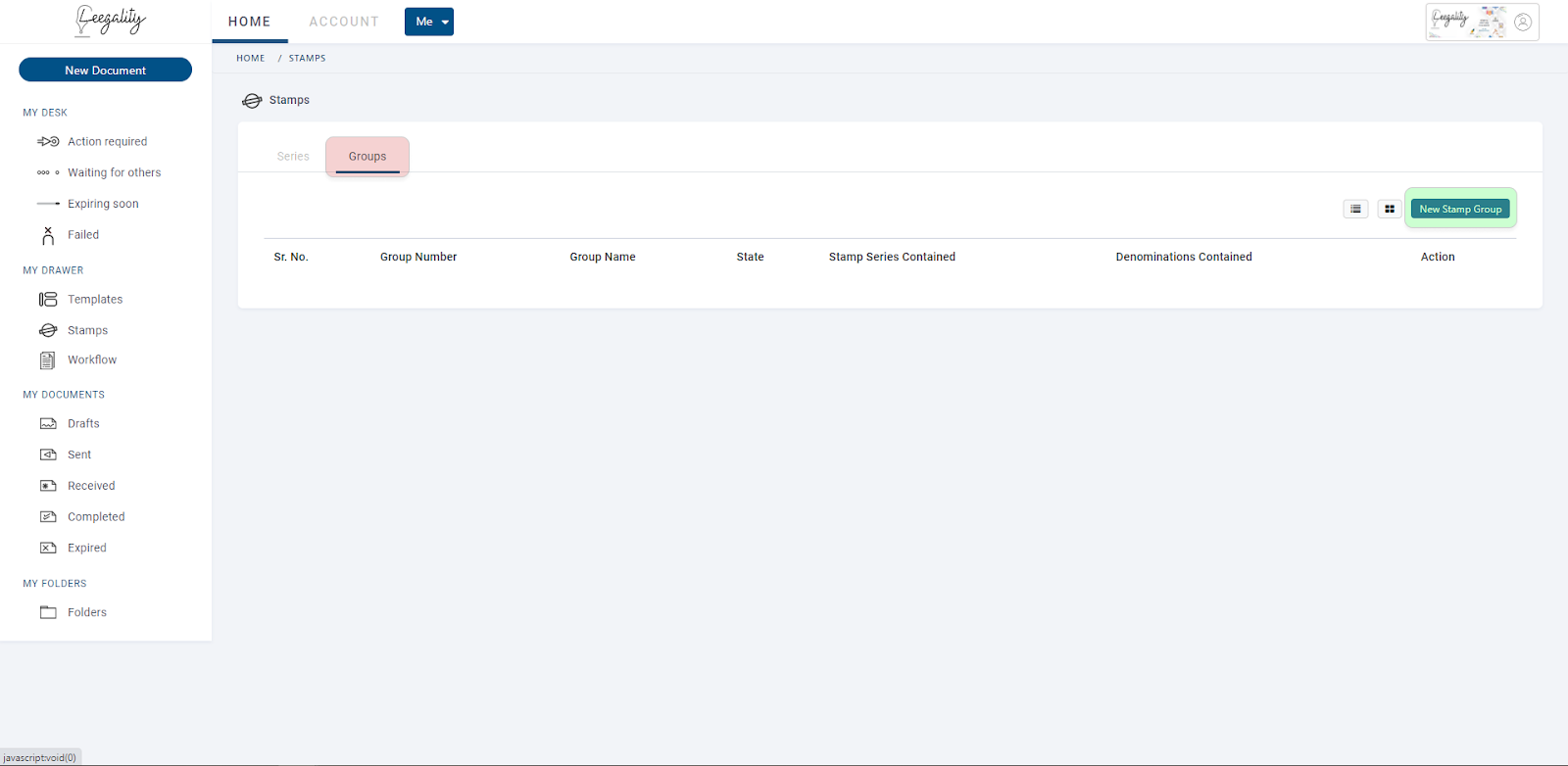This screenshot has width=1568, height=766.
Task: Click the Completed icon in My Documents
Action: click(48, 517)
